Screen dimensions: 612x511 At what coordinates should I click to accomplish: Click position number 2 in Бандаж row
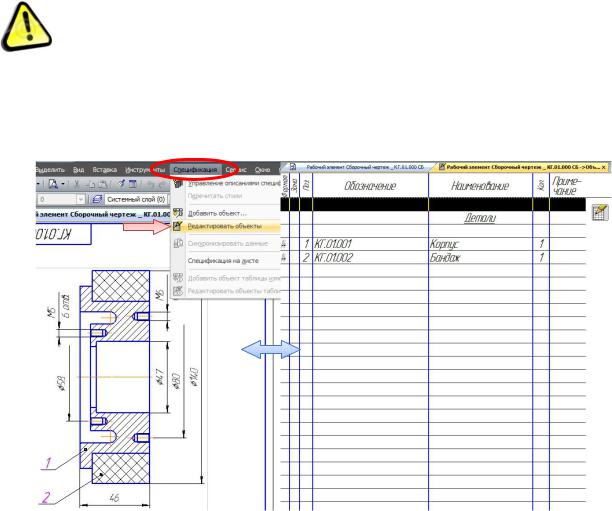pyautogui.click(x=306, y=258)
